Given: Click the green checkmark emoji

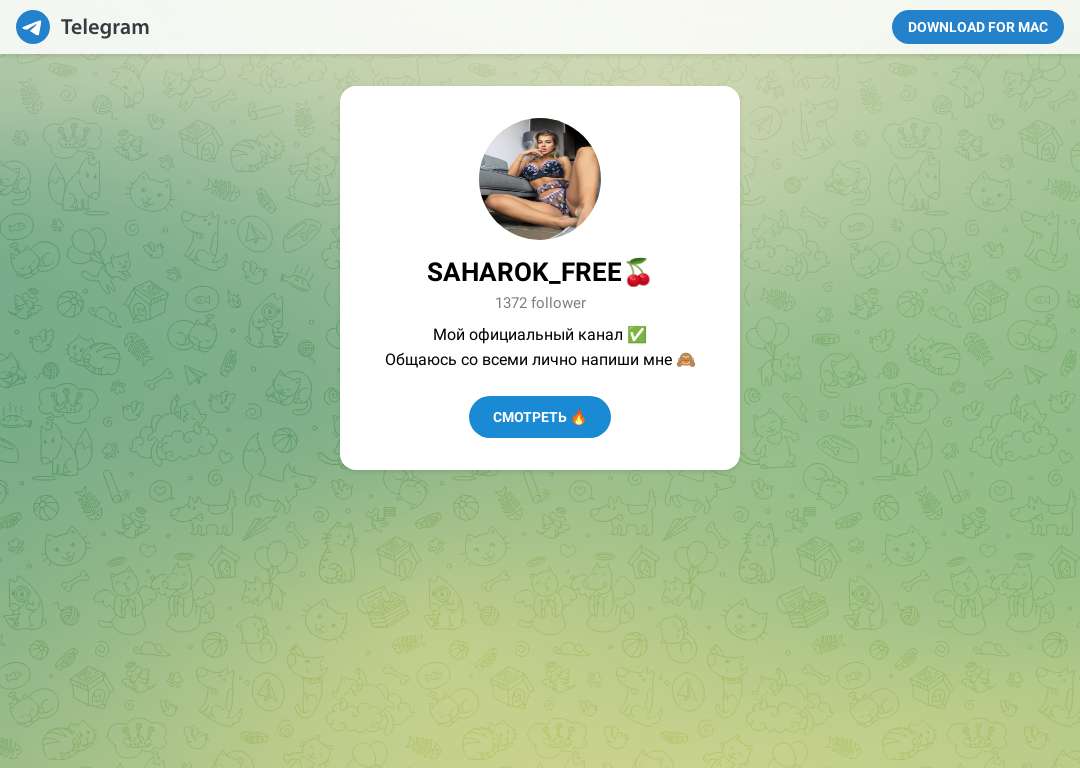Looking at the screenshot, I should [x=637, y=335].
